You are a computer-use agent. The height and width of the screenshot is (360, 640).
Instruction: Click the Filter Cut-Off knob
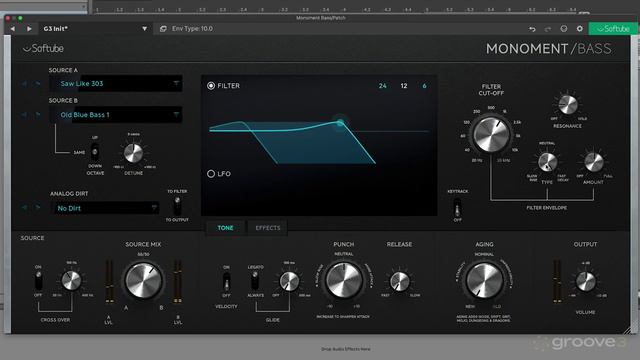[x=491, y=134]
